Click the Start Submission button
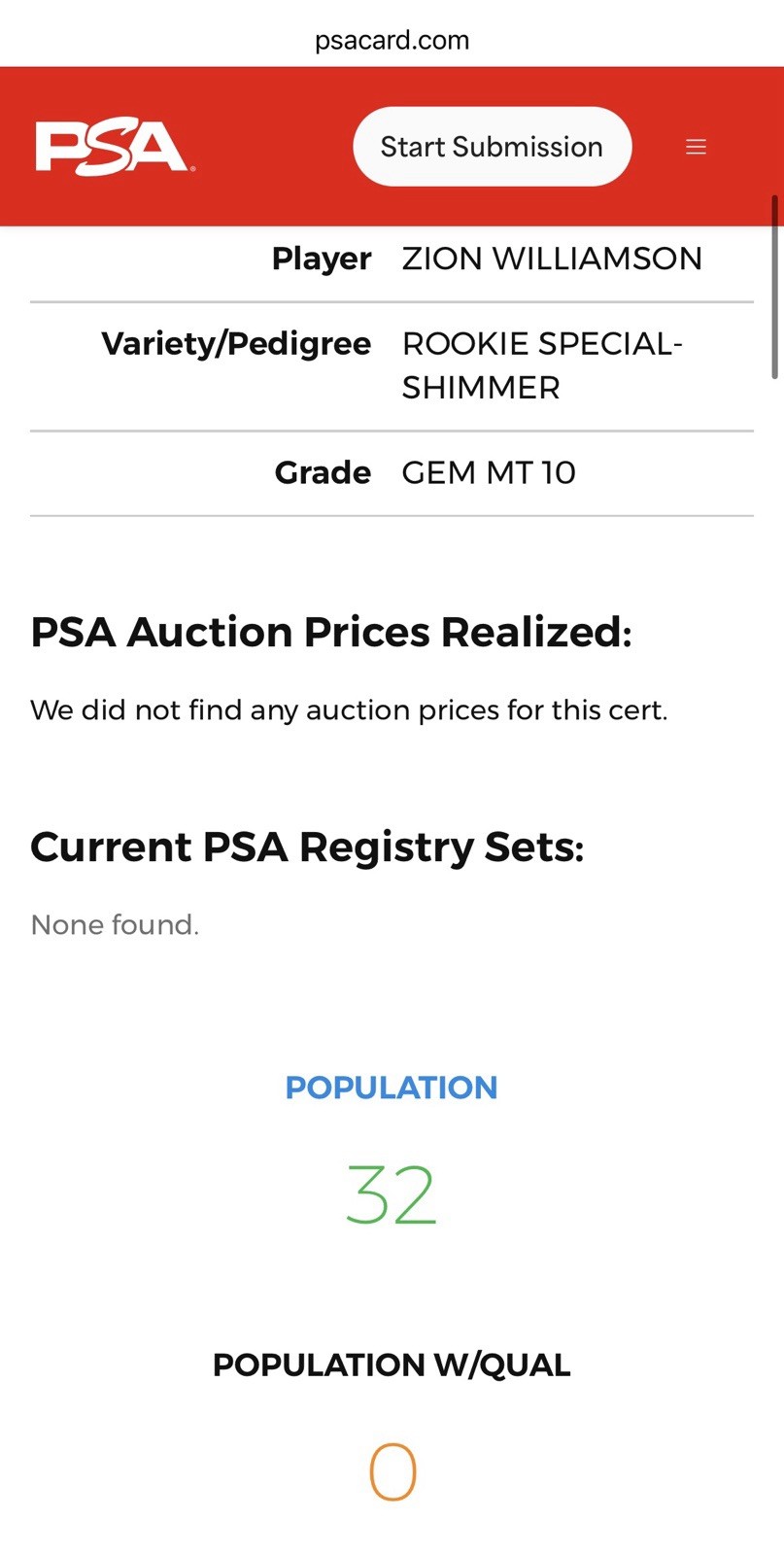Screen dimensions: 784x1555 493,147
